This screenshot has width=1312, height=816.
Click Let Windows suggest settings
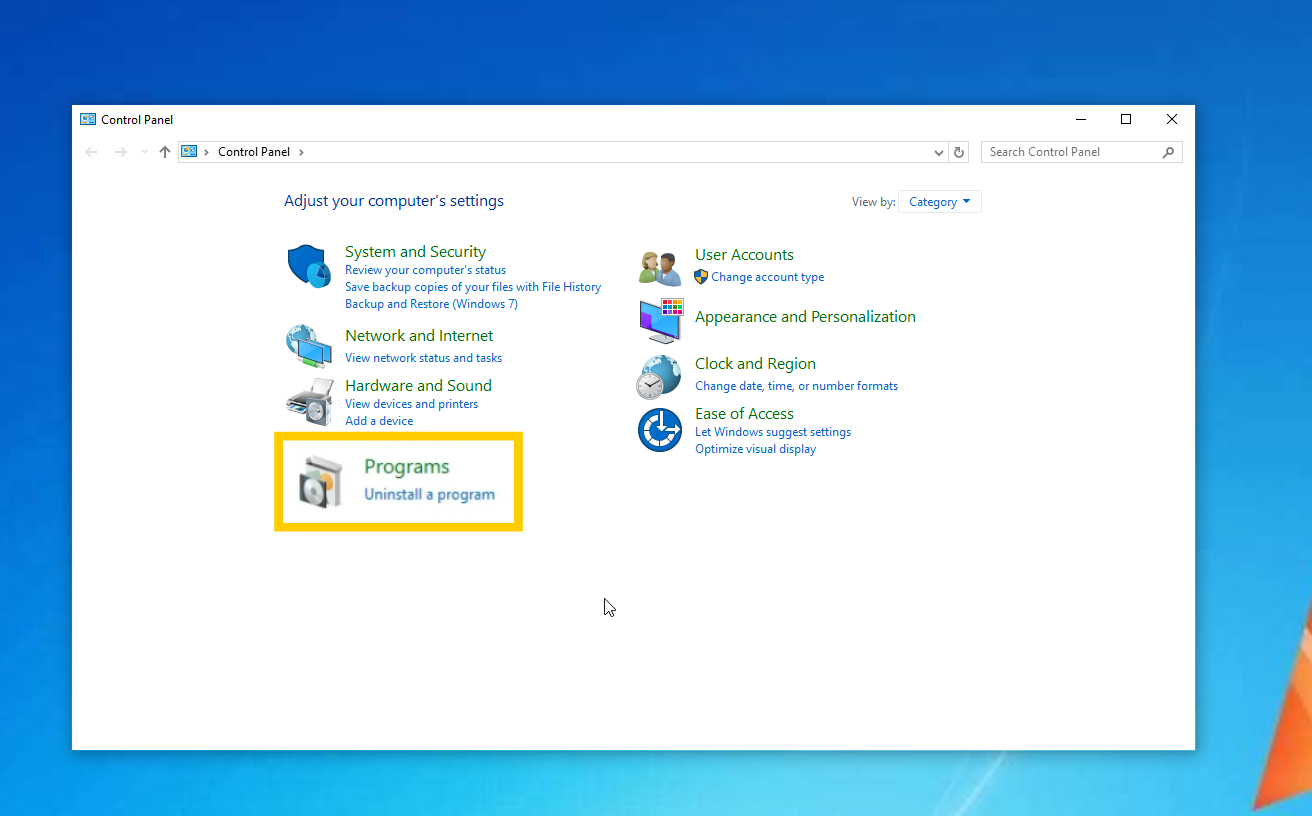[x=773, y=432]
